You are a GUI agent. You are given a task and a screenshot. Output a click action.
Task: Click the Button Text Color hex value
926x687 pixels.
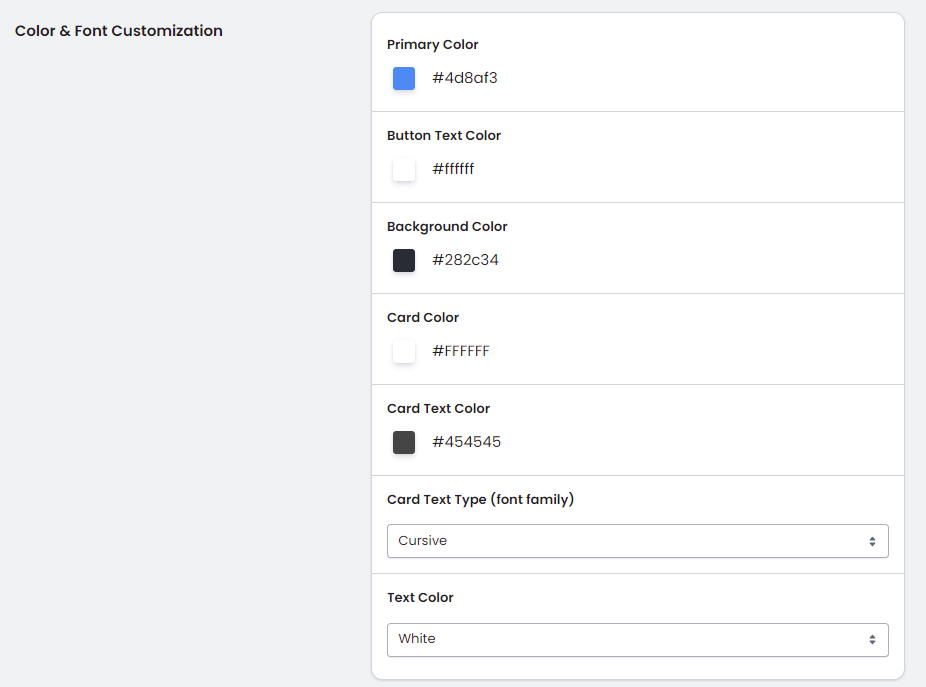pyautogui.click(x=453, y=169)
